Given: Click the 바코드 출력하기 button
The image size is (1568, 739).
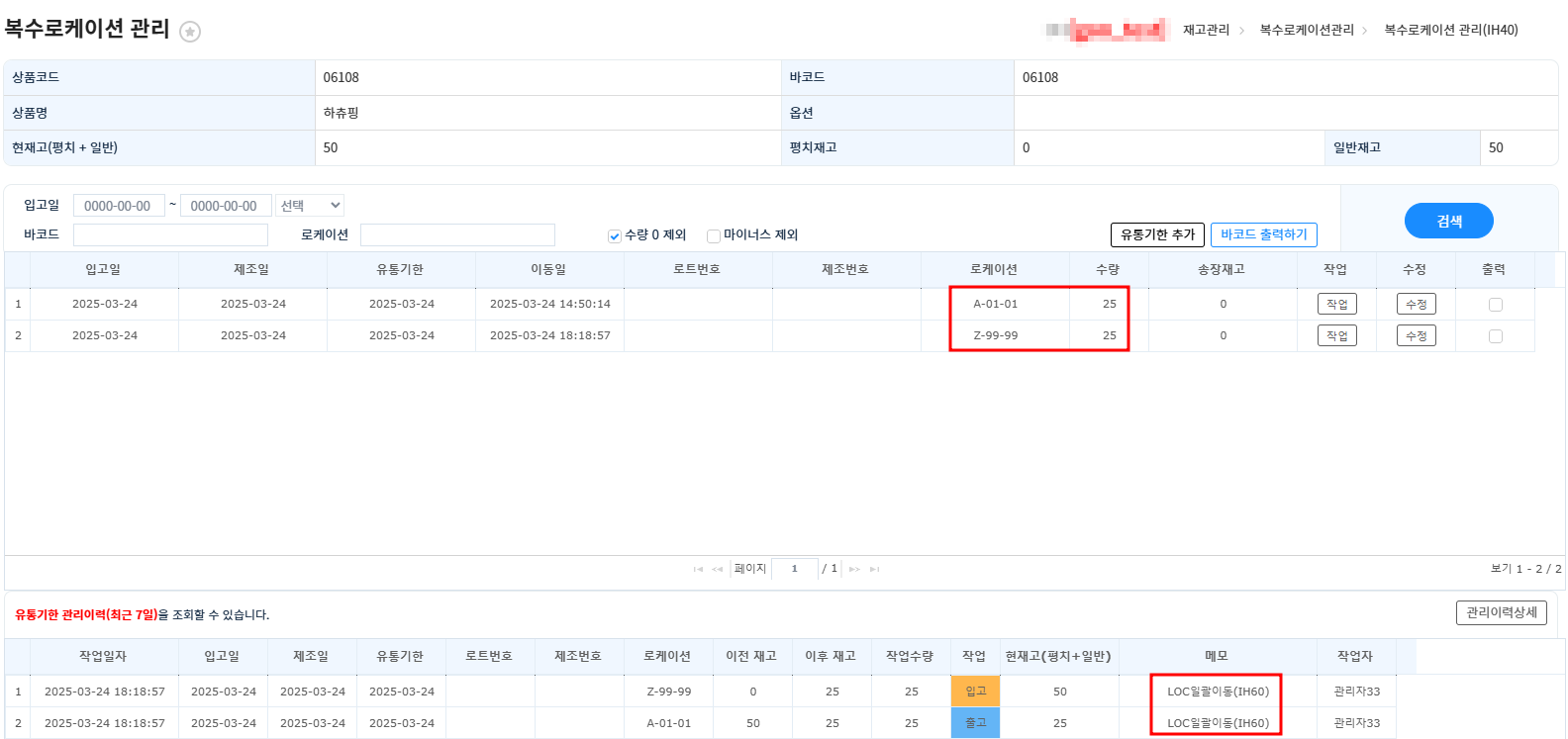Looking at the screenshot, I should pyautogui.click(x=1263, y=234).
